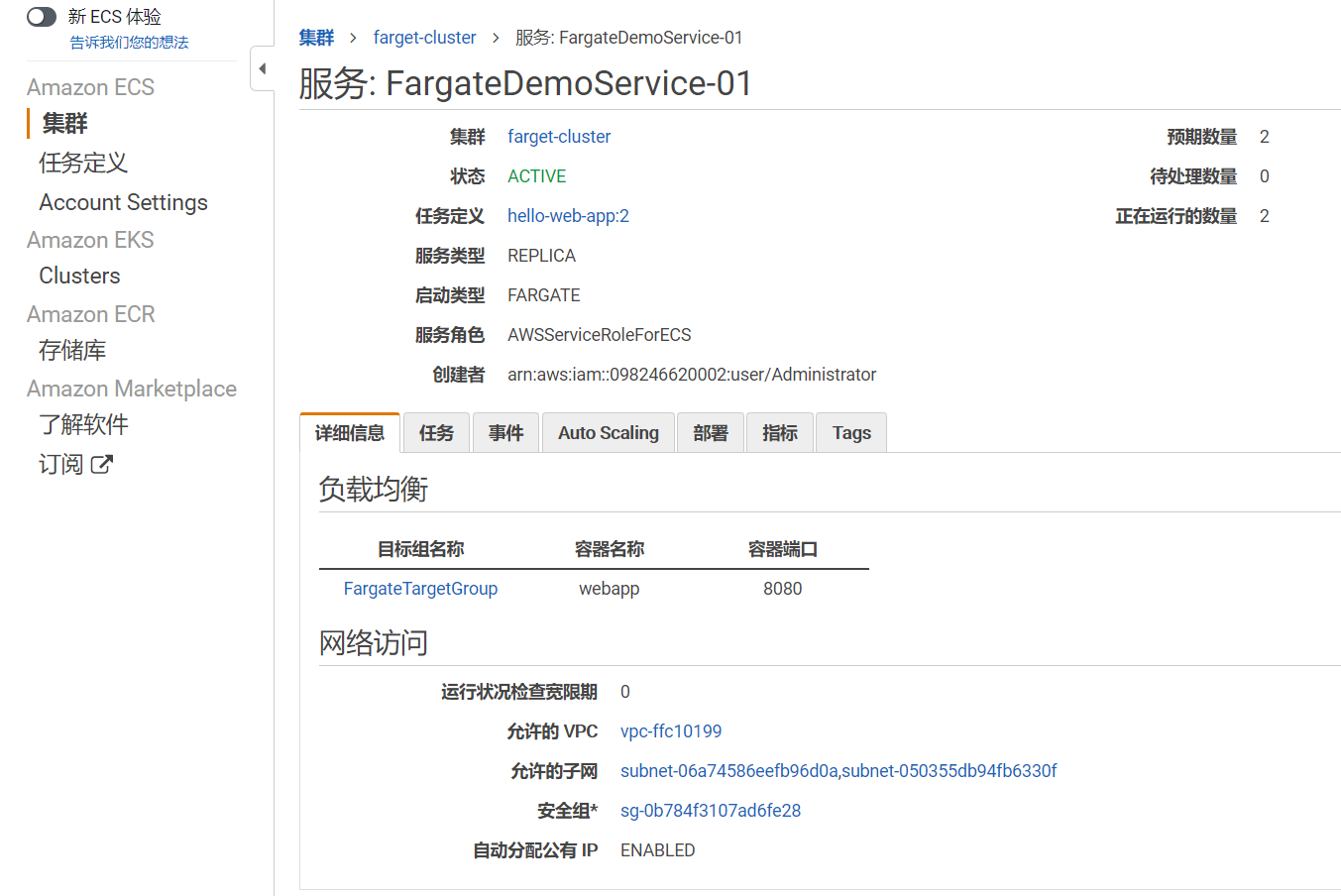
Task: Click the 正在运行的数量 label
Action: coord(1176,216)
